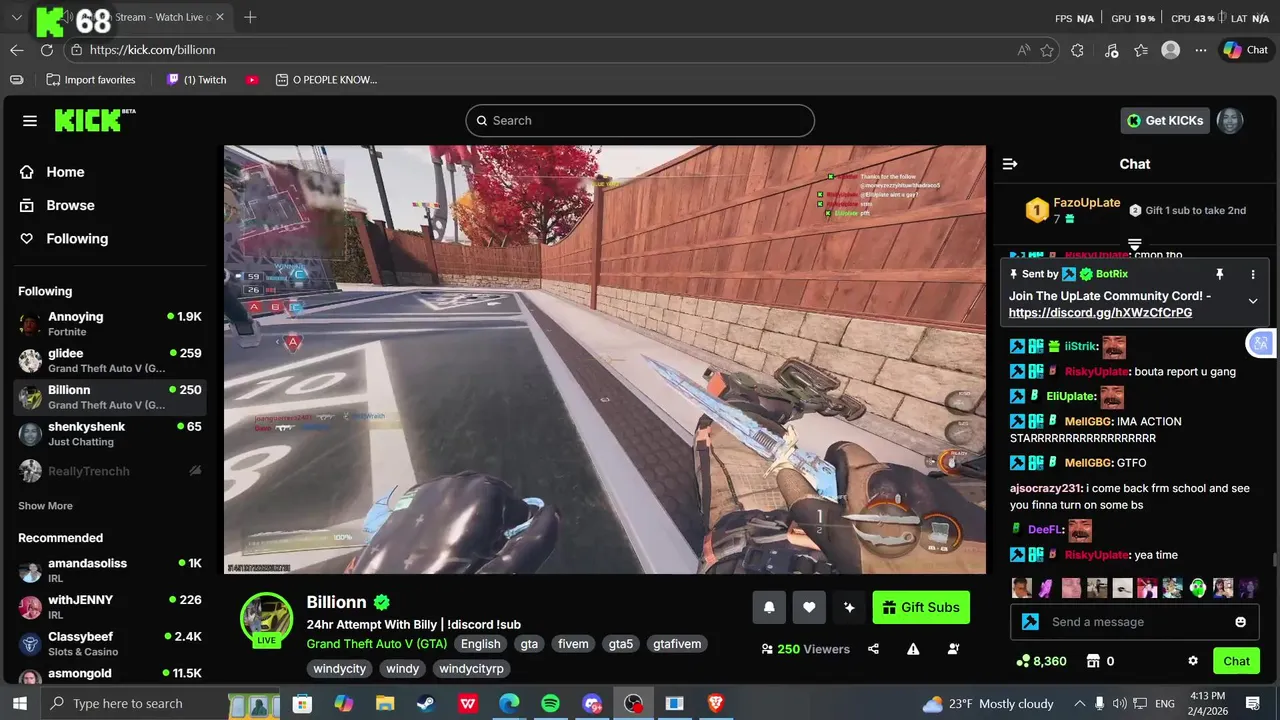Viewport: 1280px width, 720px height.
Task: Collapse the chat panel with arrow icon
Action: 1010,164
